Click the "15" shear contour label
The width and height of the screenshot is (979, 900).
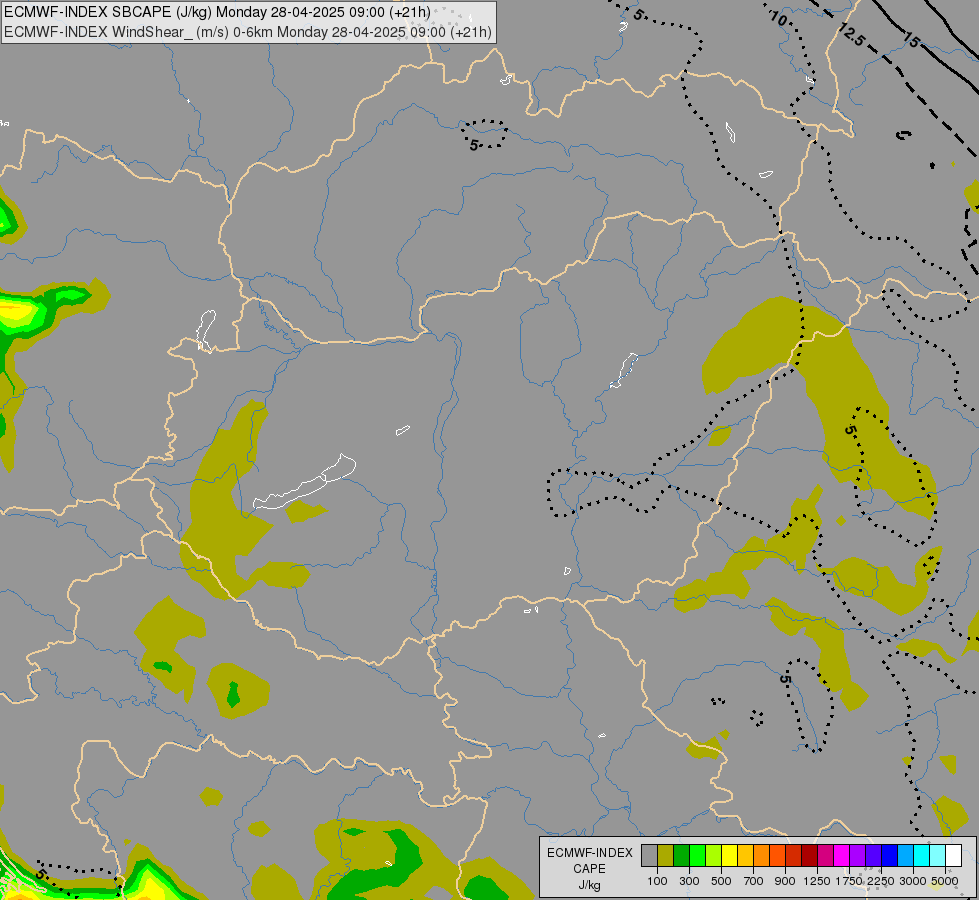click(912, 41)
